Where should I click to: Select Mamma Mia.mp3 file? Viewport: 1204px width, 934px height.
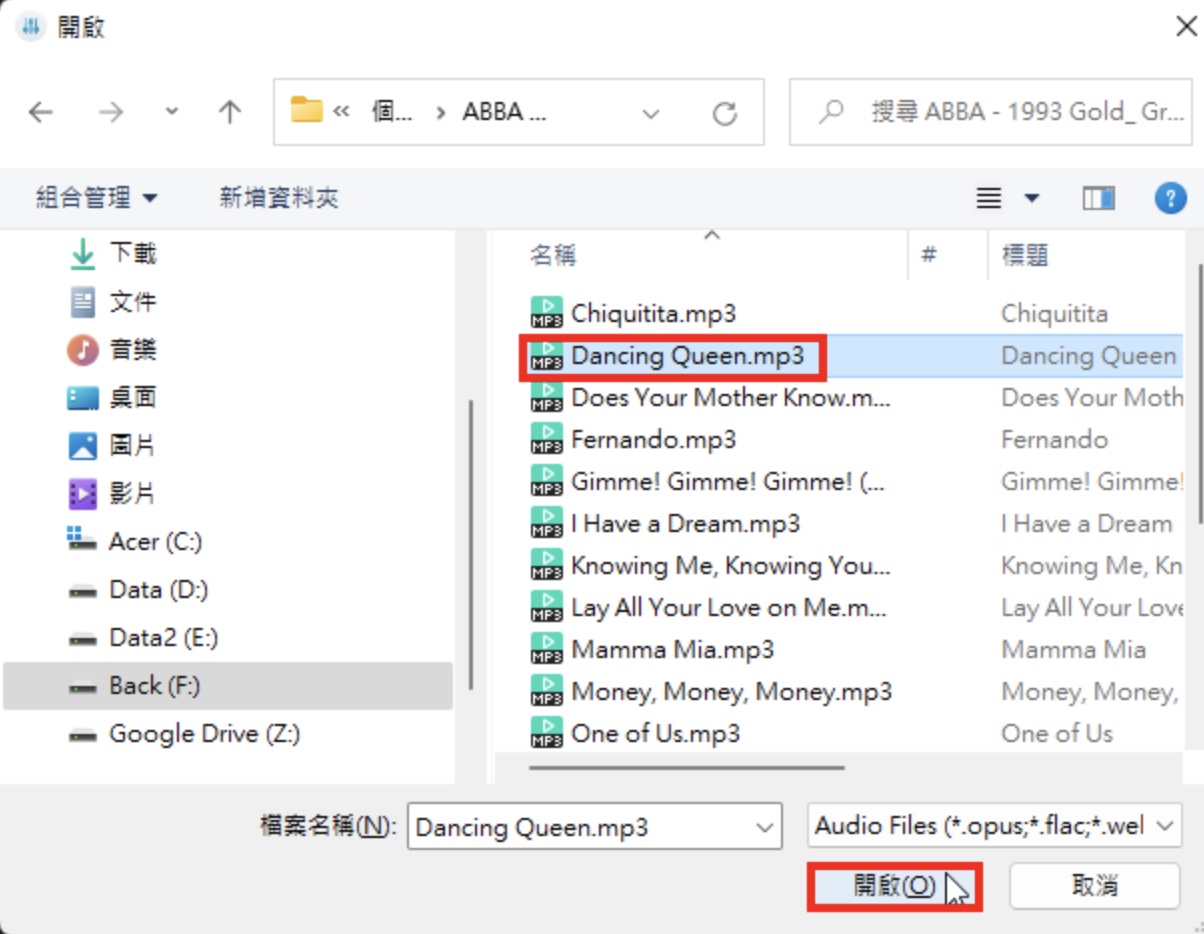pos(672,650)
